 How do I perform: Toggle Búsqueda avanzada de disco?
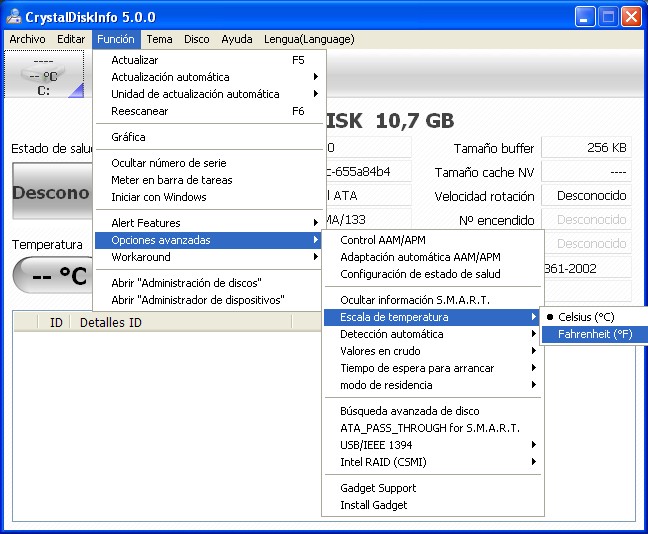[432, 411]
